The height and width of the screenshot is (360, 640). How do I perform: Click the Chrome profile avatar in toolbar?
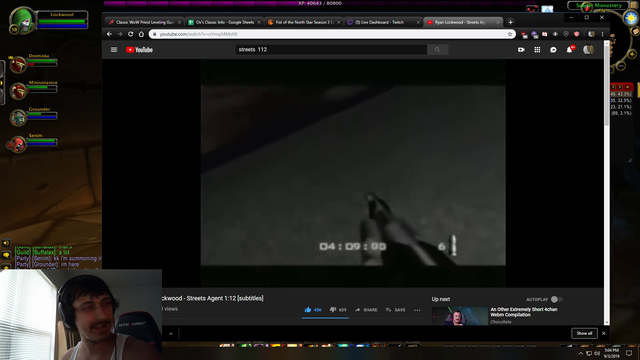591,34
